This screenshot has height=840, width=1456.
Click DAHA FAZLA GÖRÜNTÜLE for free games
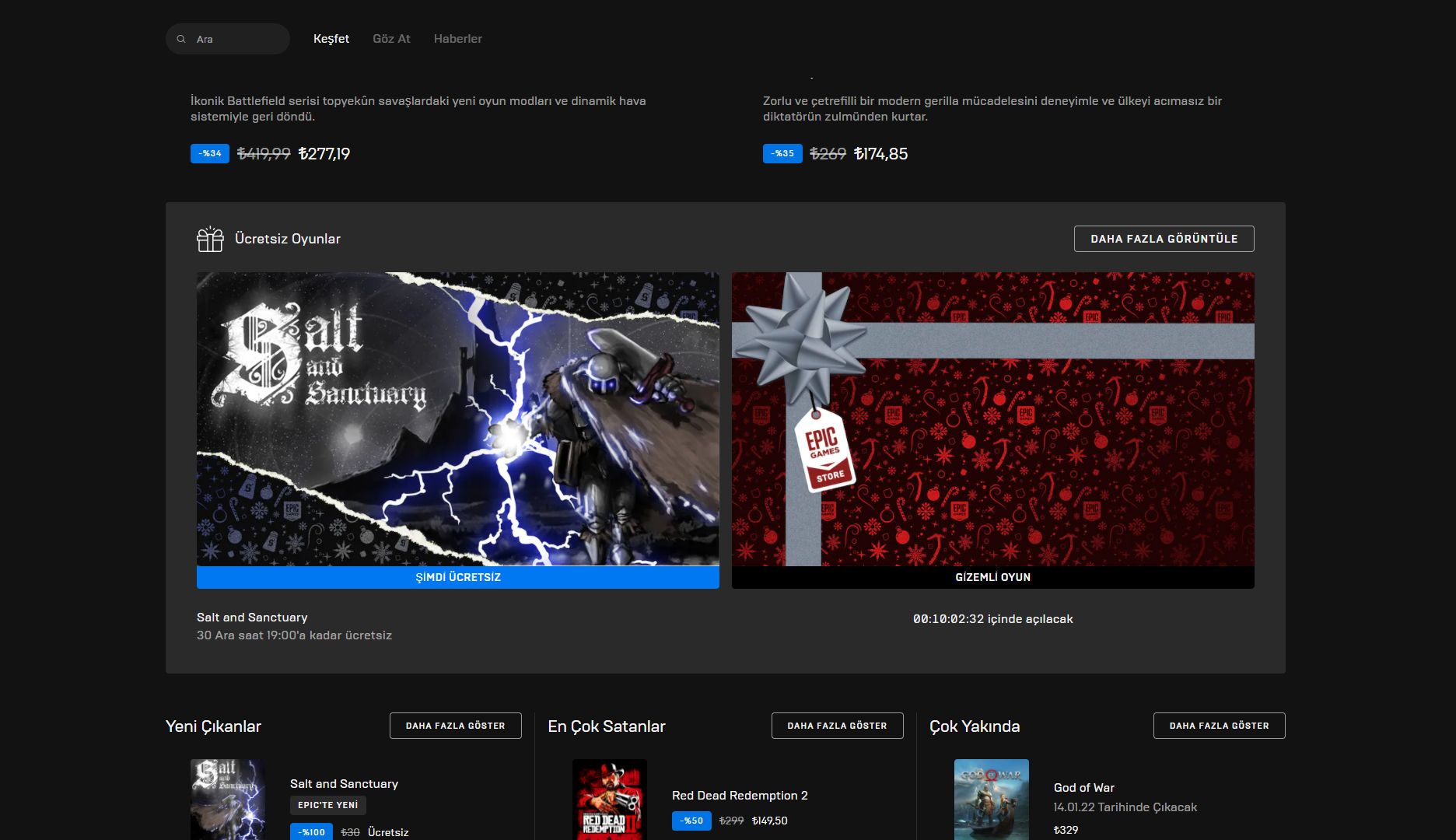click(1163, 239)
